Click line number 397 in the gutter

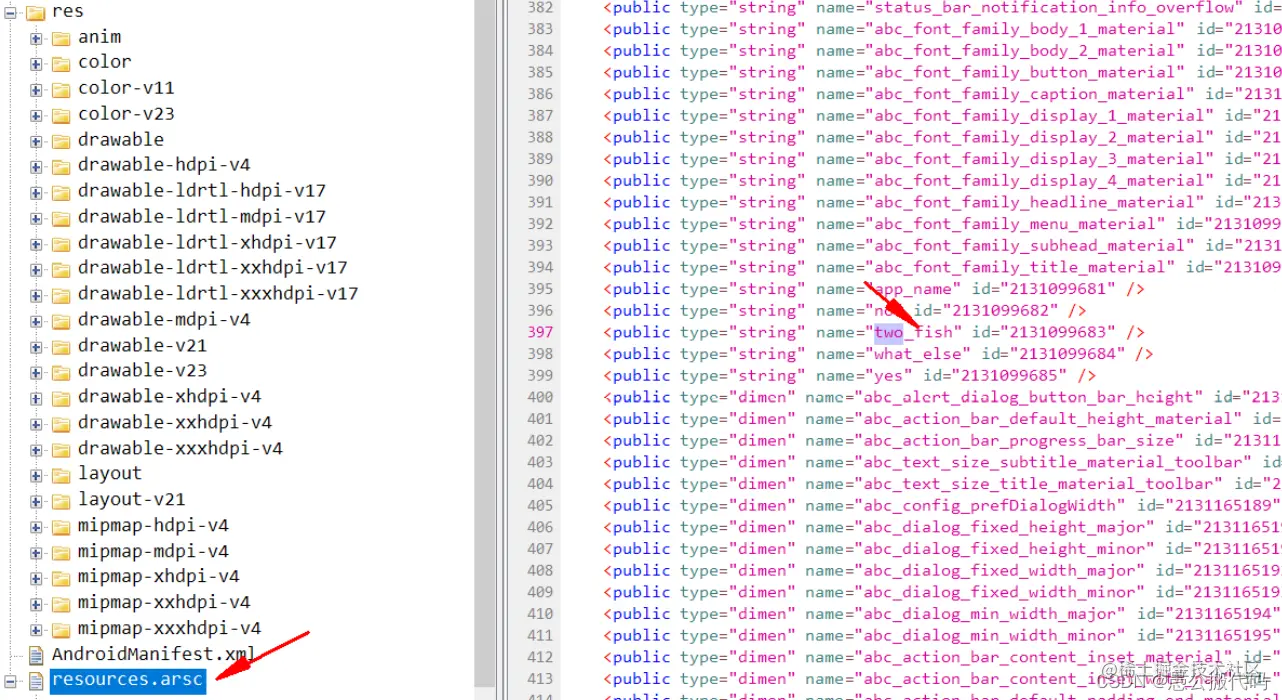pos(540,332)
